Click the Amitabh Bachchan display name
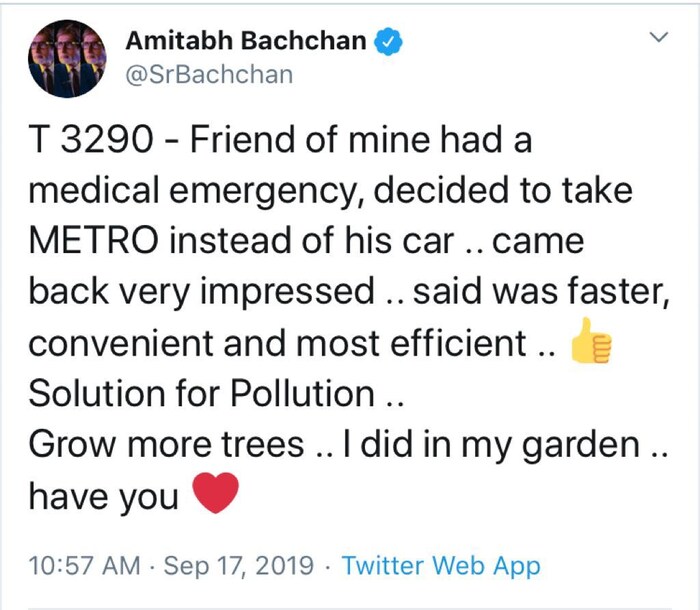The image size is (700, 610). [x=246, y=42]
